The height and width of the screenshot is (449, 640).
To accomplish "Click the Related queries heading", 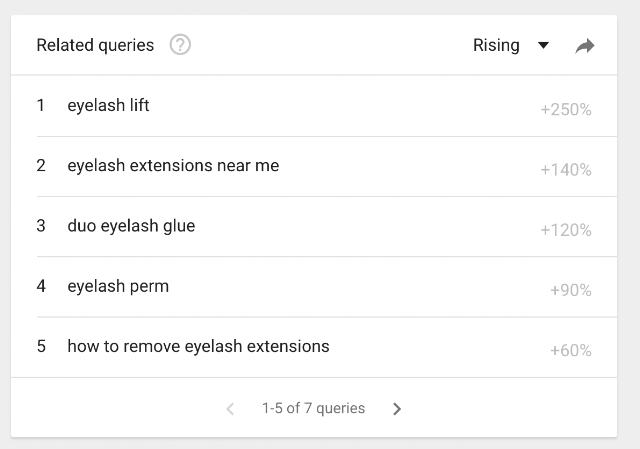I will coord(95,45).
